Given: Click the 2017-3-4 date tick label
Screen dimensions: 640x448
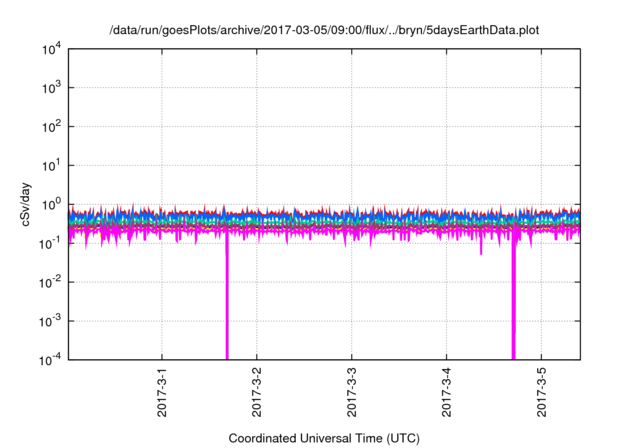Looking at the screenshot, I should coord(446,392).
